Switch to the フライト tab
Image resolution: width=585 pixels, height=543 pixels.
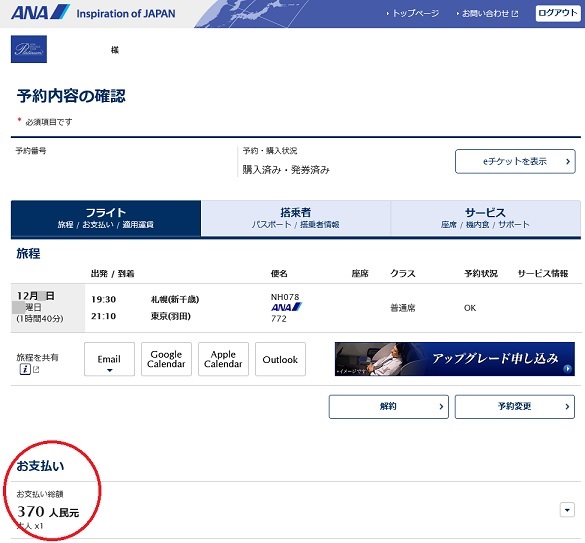coord(106,218)
